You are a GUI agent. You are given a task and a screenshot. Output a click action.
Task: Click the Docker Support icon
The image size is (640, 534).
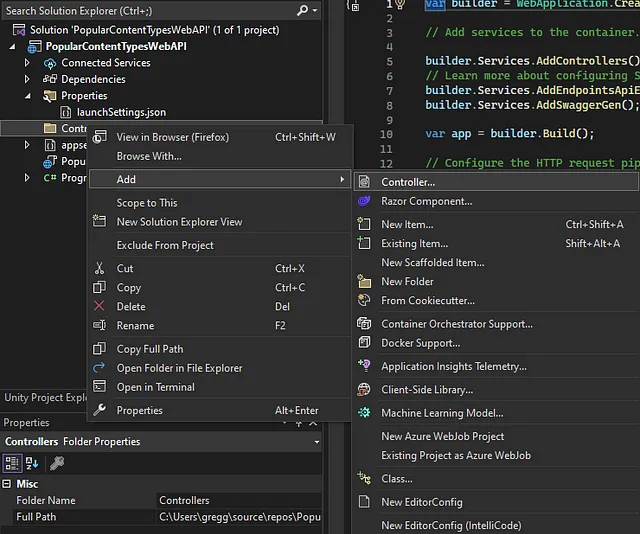[x=365, y=343]
